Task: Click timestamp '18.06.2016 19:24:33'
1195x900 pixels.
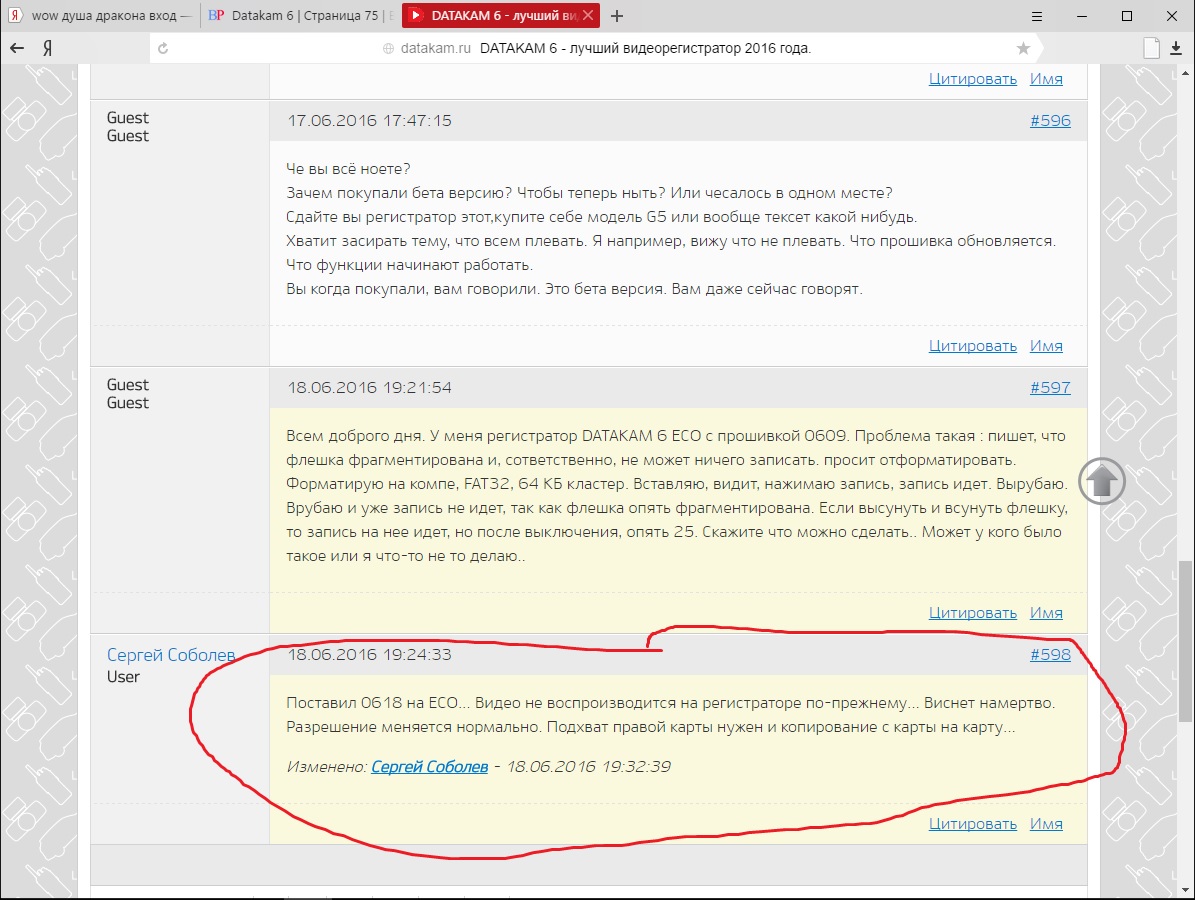Action: (x=369, y=655)
